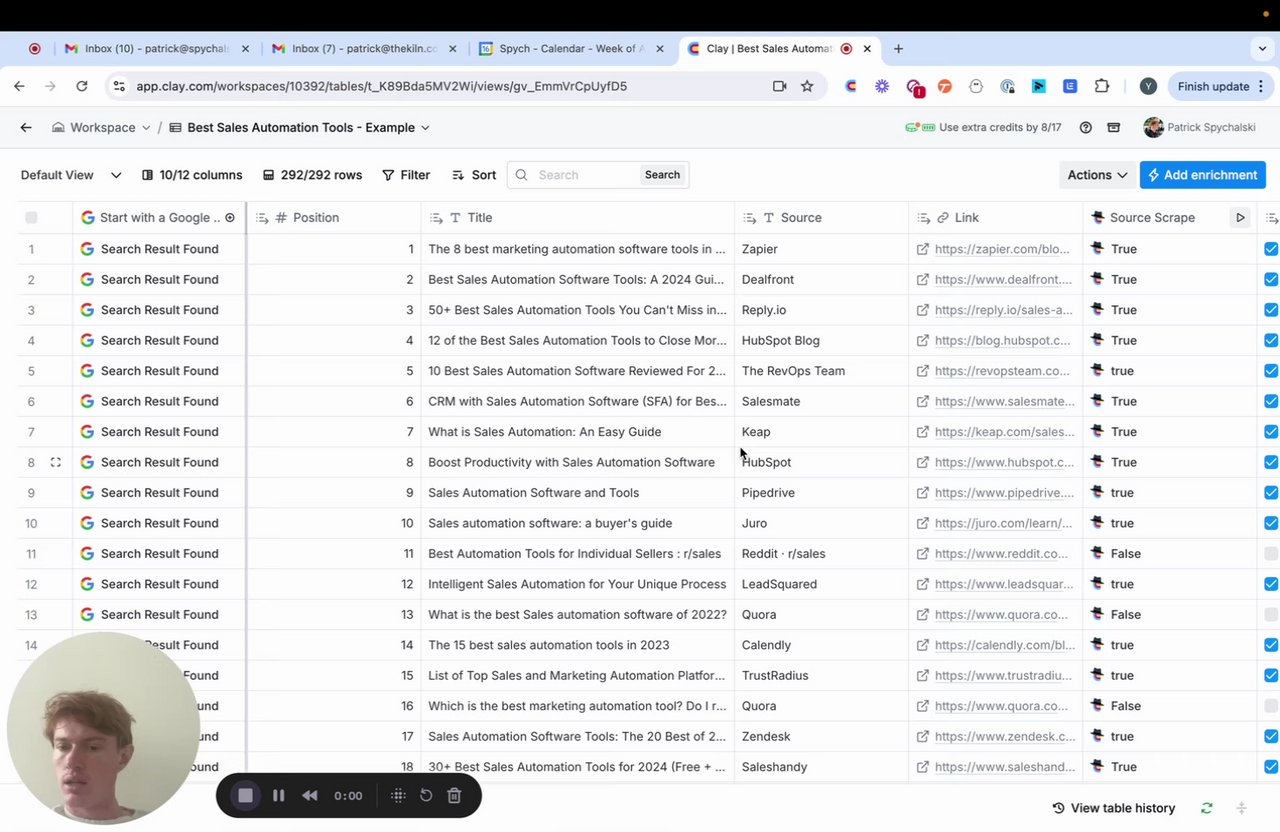This screenshot has height=832, width=1280.
Task: Restart the recording with the undo icon
Action: (426, 795)
